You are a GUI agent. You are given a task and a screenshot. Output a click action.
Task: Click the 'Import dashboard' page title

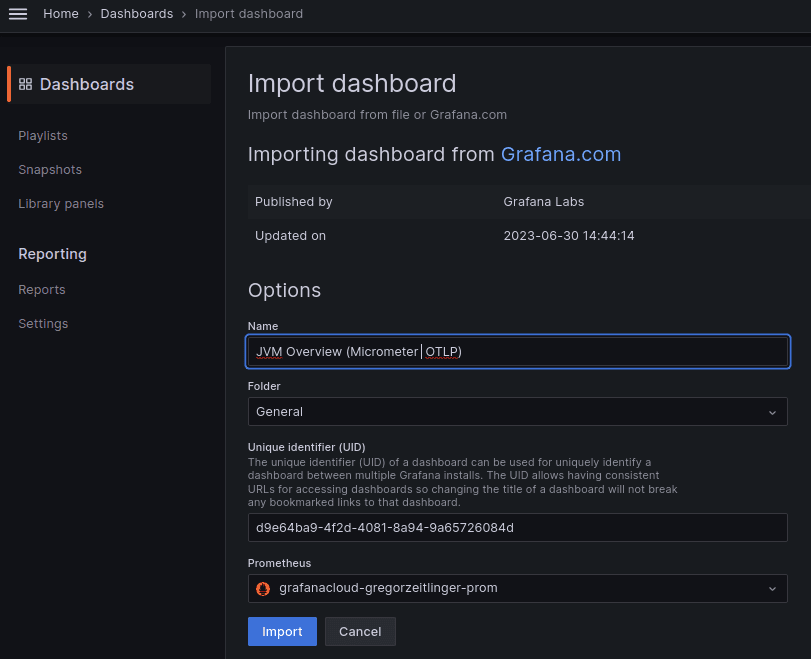352,83
